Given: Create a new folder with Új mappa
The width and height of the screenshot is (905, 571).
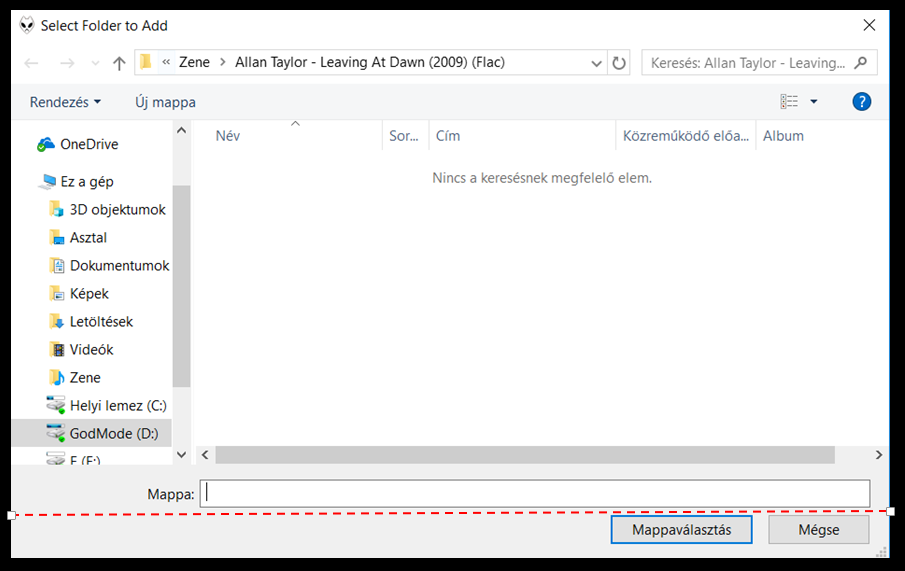Looking at the screenshot, I should click(x=165, y=102).
